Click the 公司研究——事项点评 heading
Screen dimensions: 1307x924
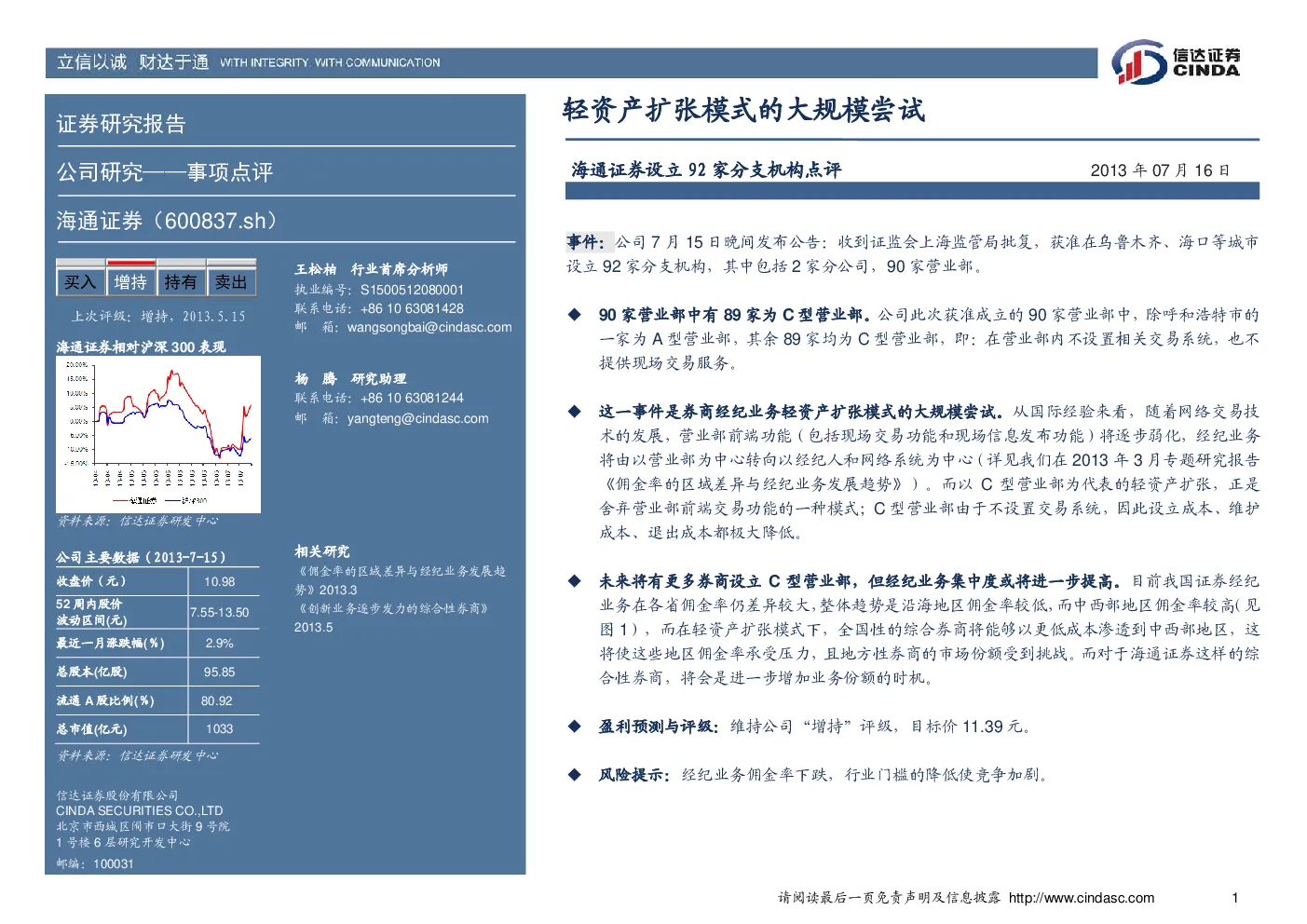(x=165, y=172)
